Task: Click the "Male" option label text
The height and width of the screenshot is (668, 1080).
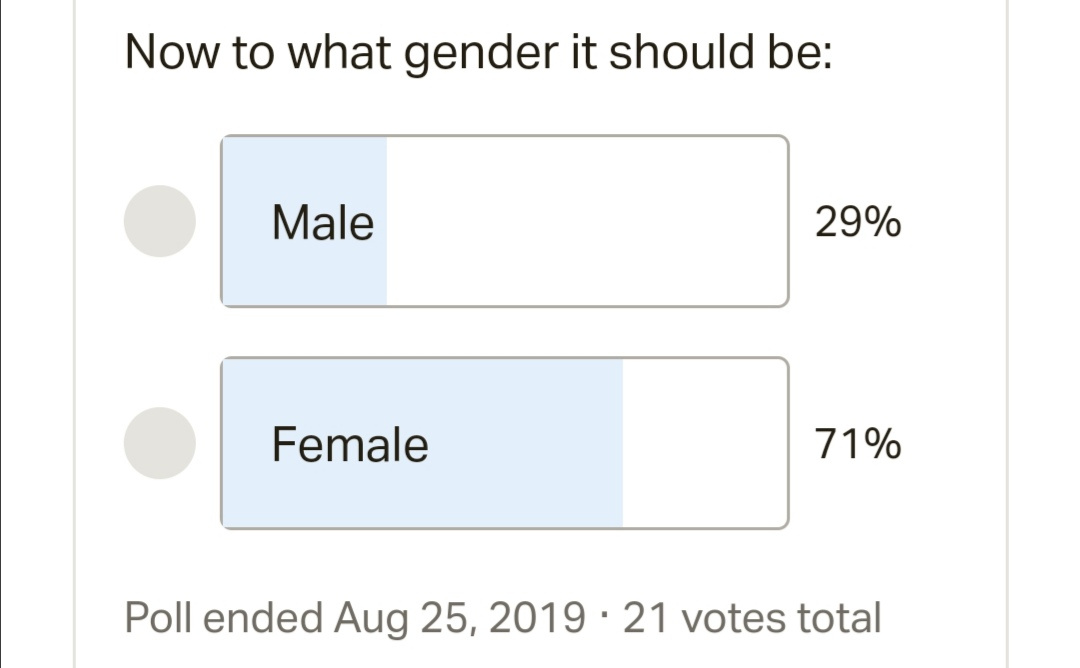Action: (322, 222)
